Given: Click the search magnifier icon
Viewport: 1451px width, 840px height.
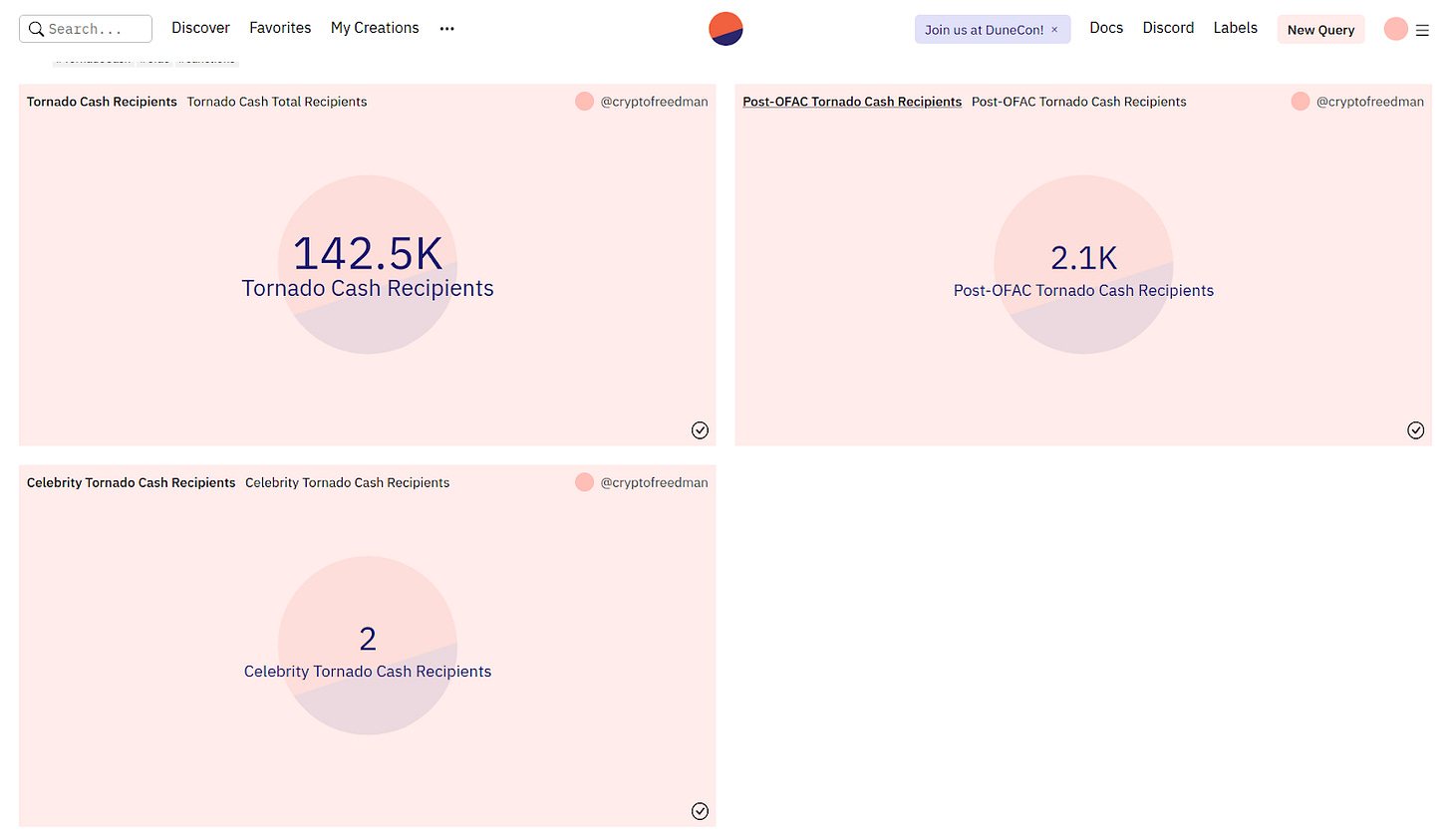Looking at the screenshot, I should tap(36, 29).
